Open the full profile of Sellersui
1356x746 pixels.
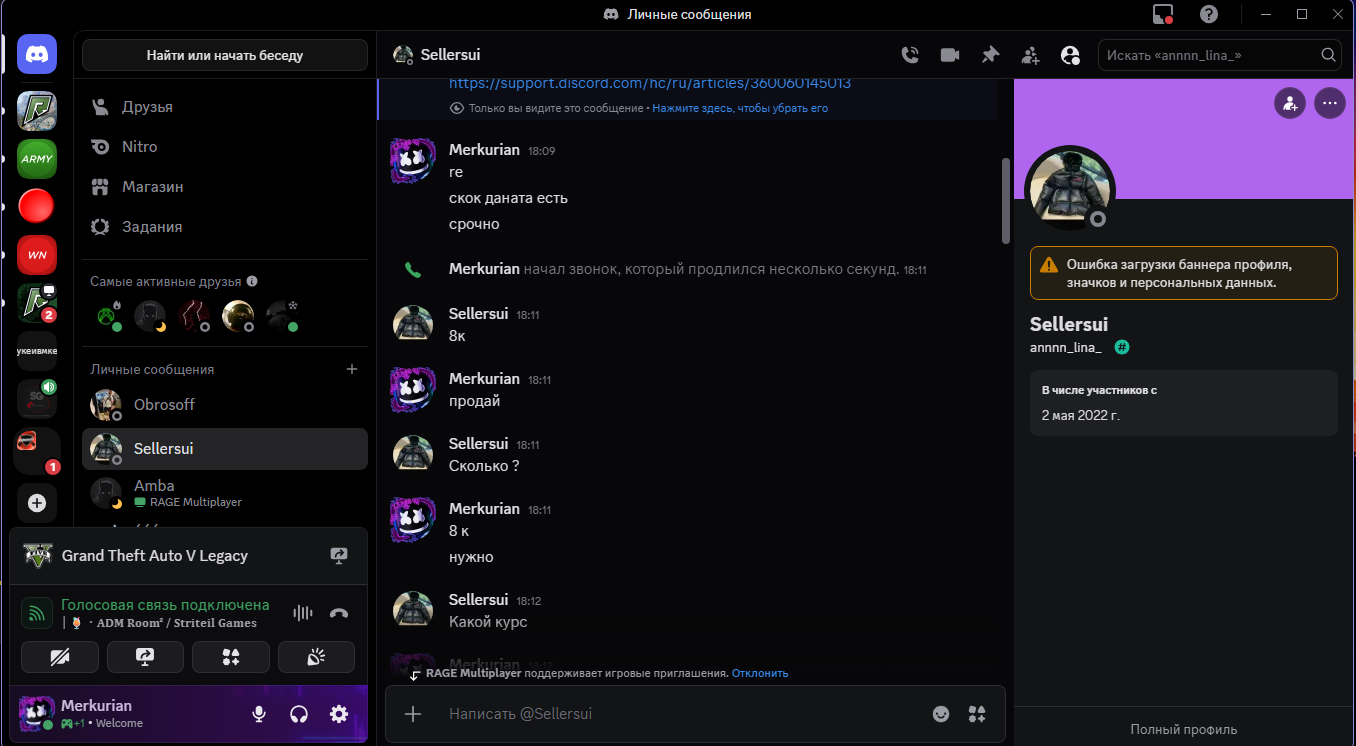pyautogui.click(x=1184, y=730)
